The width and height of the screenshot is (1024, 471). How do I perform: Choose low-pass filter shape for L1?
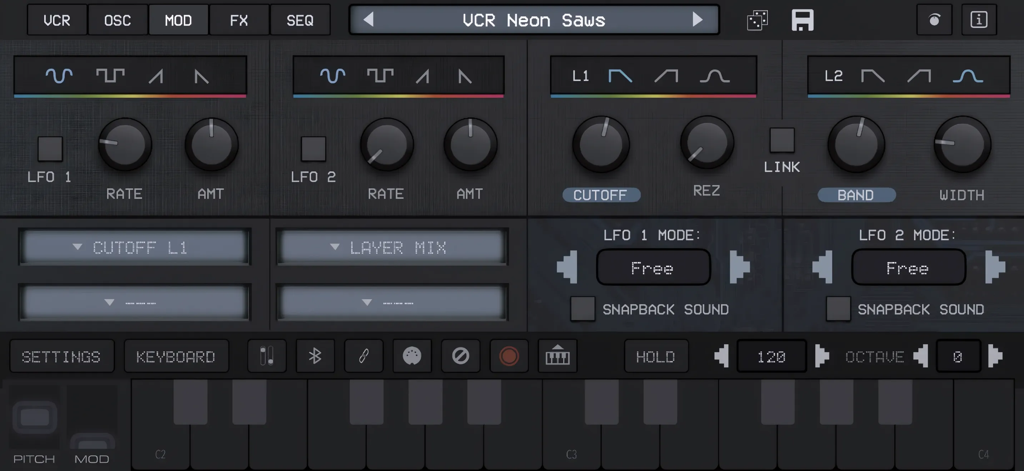tap(620, 76)
